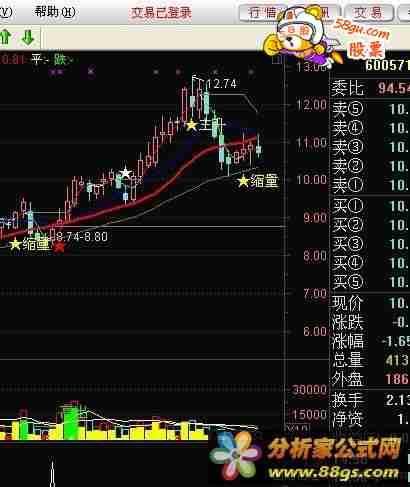Select the 买① buy order row

click(371, 206)
